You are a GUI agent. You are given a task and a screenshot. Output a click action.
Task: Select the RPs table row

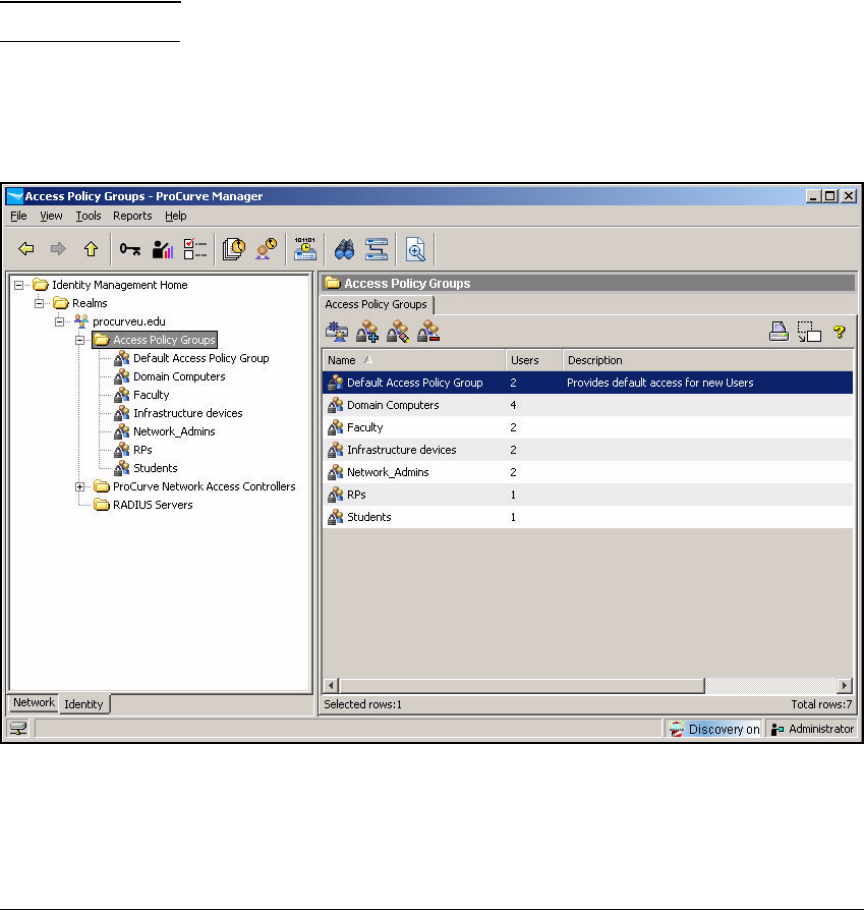(587, 494)
